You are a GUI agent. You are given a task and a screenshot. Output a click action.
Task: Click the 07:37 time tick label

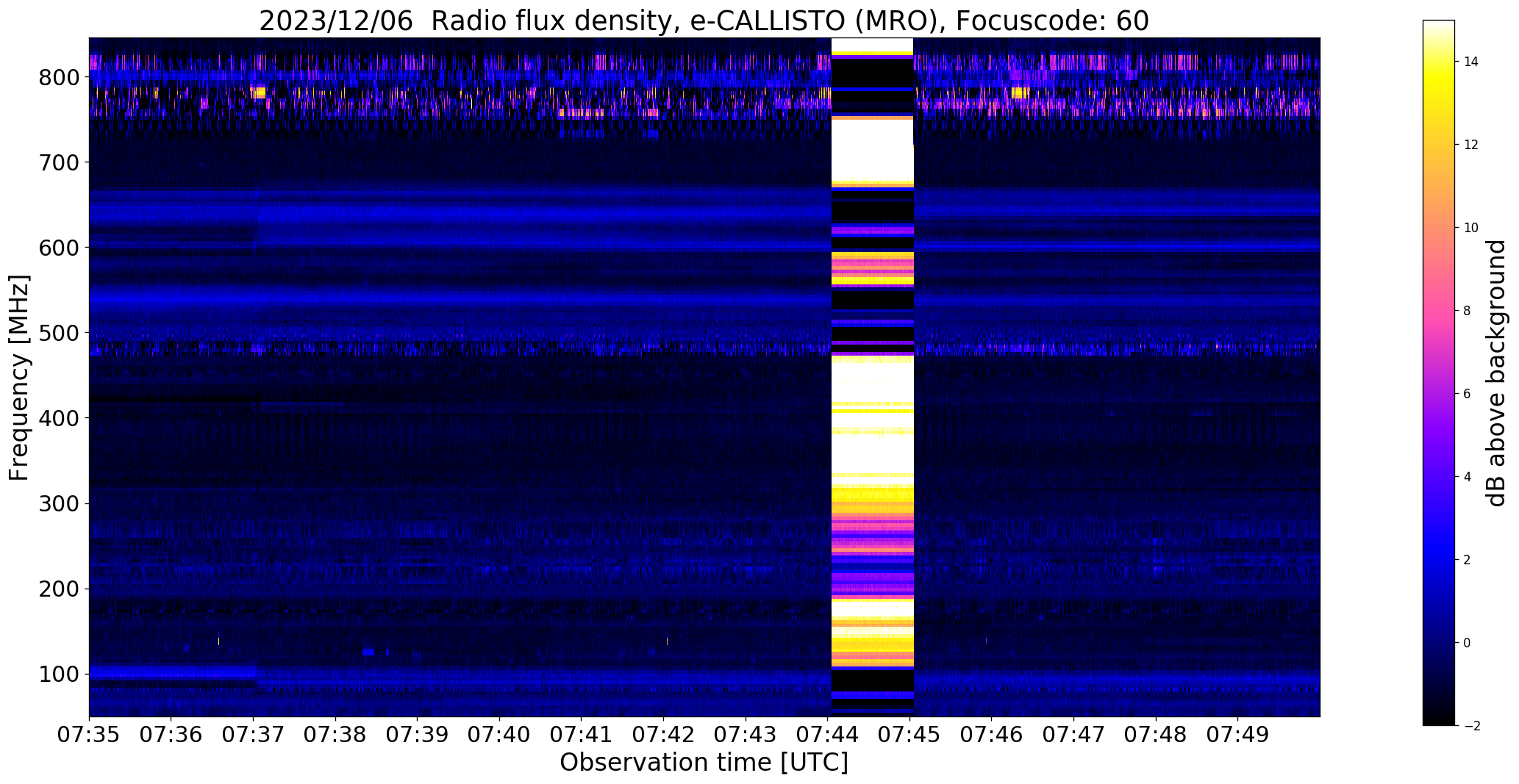[253, 736]
